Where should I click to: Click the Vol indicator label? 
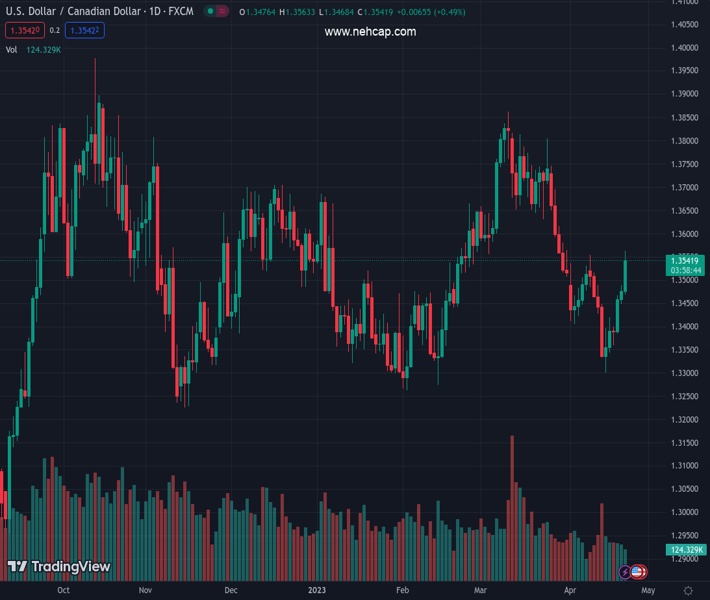click(x=11, y=49)
